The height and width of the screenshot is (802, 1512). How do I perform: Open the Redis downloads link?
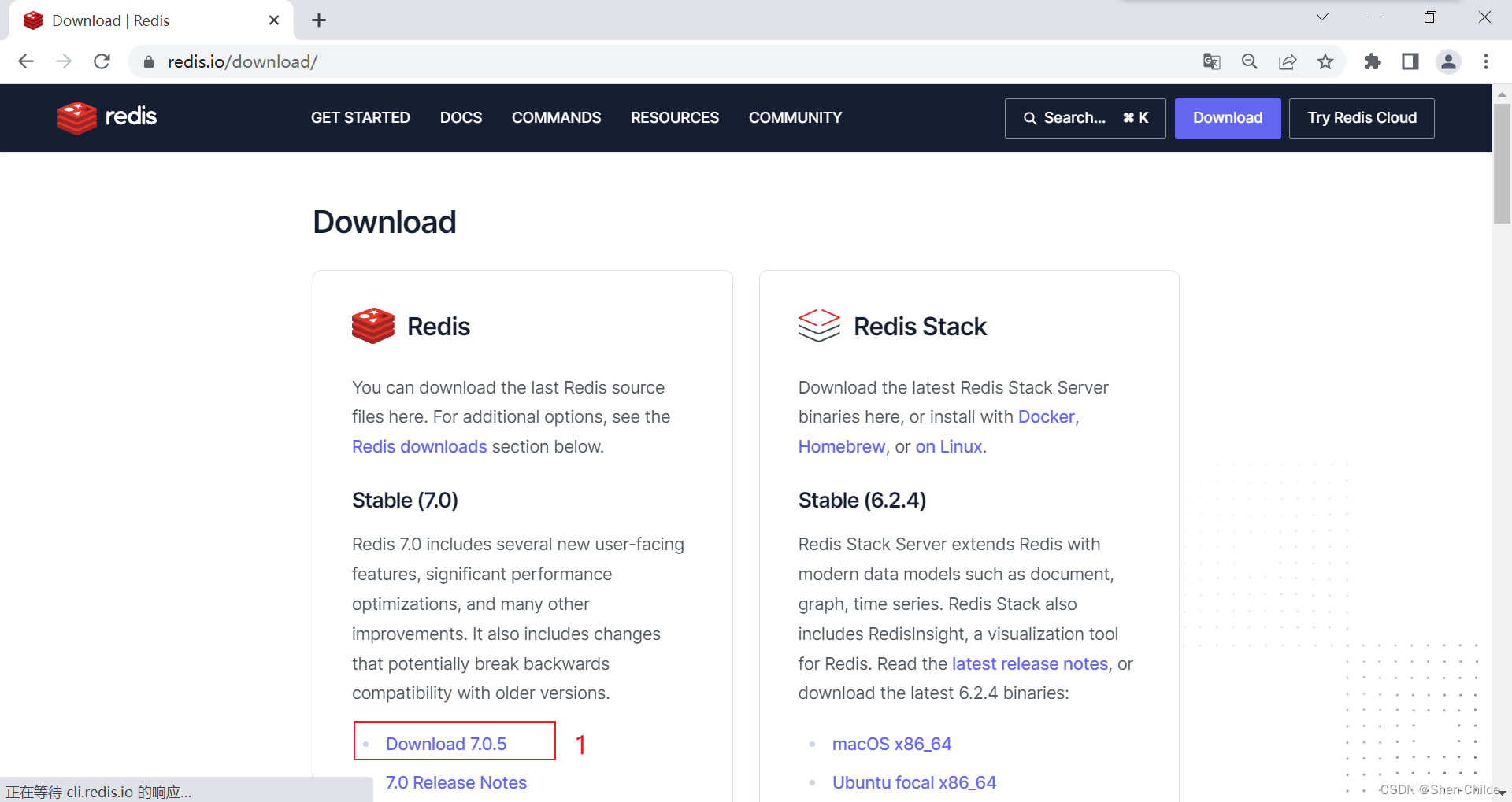[419, 446]
